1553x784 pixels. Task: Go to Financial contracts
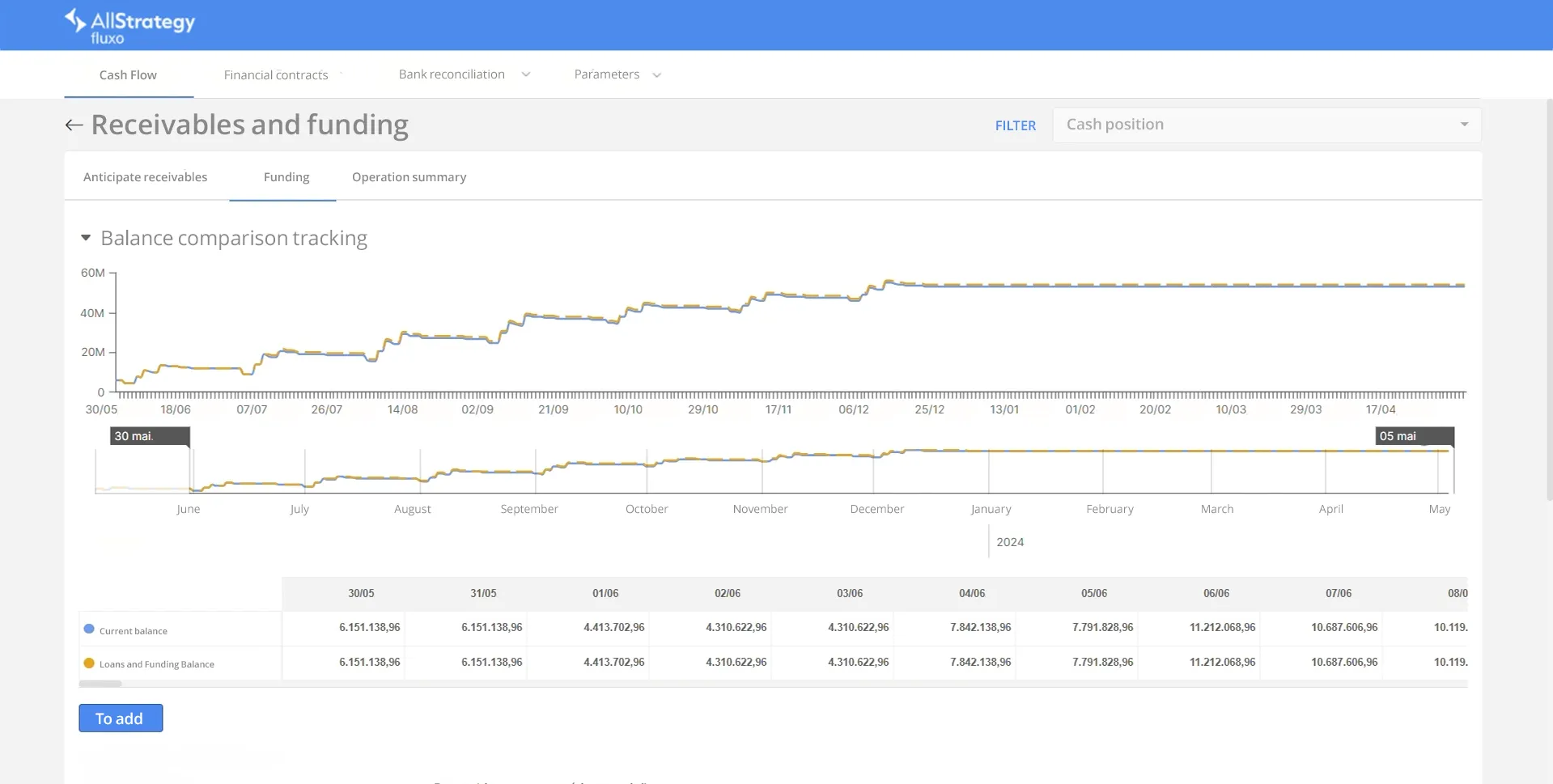276,74
